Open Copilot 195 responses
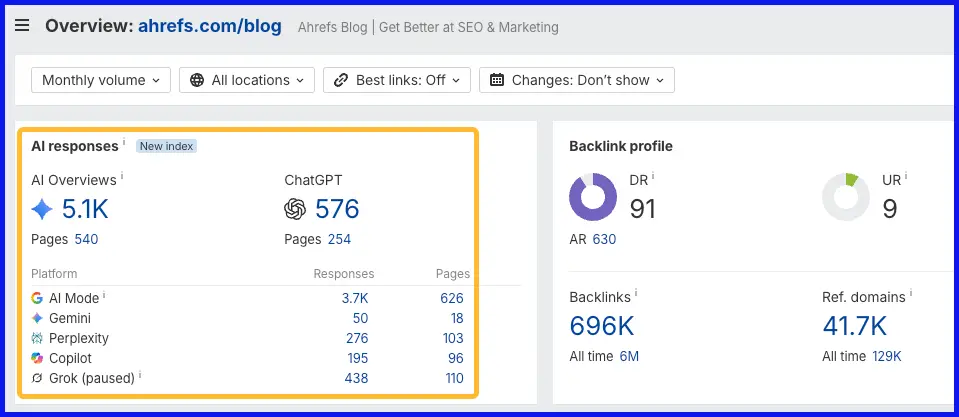Viewport: 959px width, 417px height. pos(357,358)
